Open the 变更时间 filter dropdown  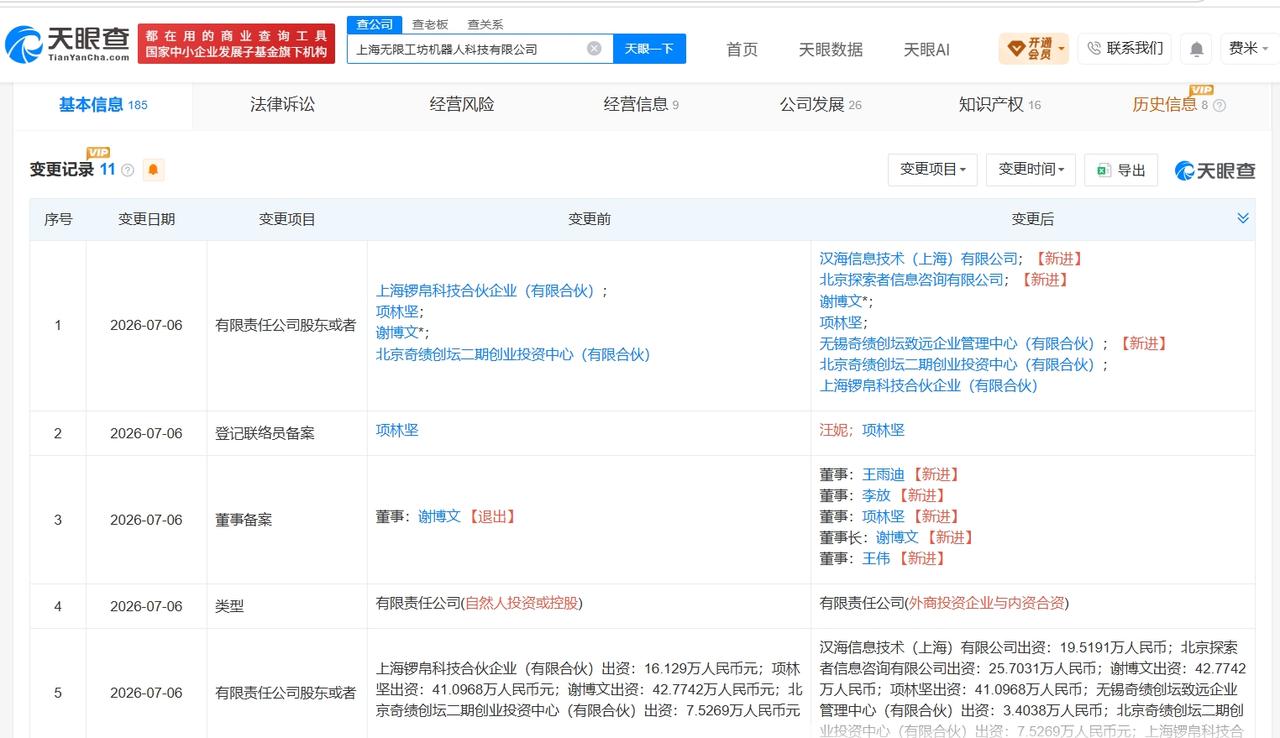click(1031, 170)
